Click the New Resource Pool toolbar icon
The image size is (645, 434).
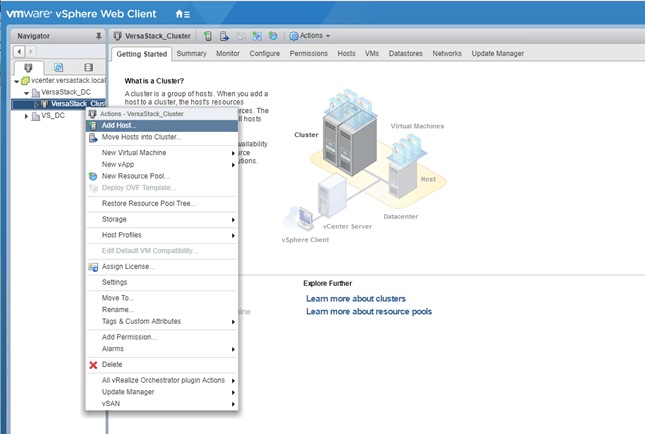click(x=273, y=36)
